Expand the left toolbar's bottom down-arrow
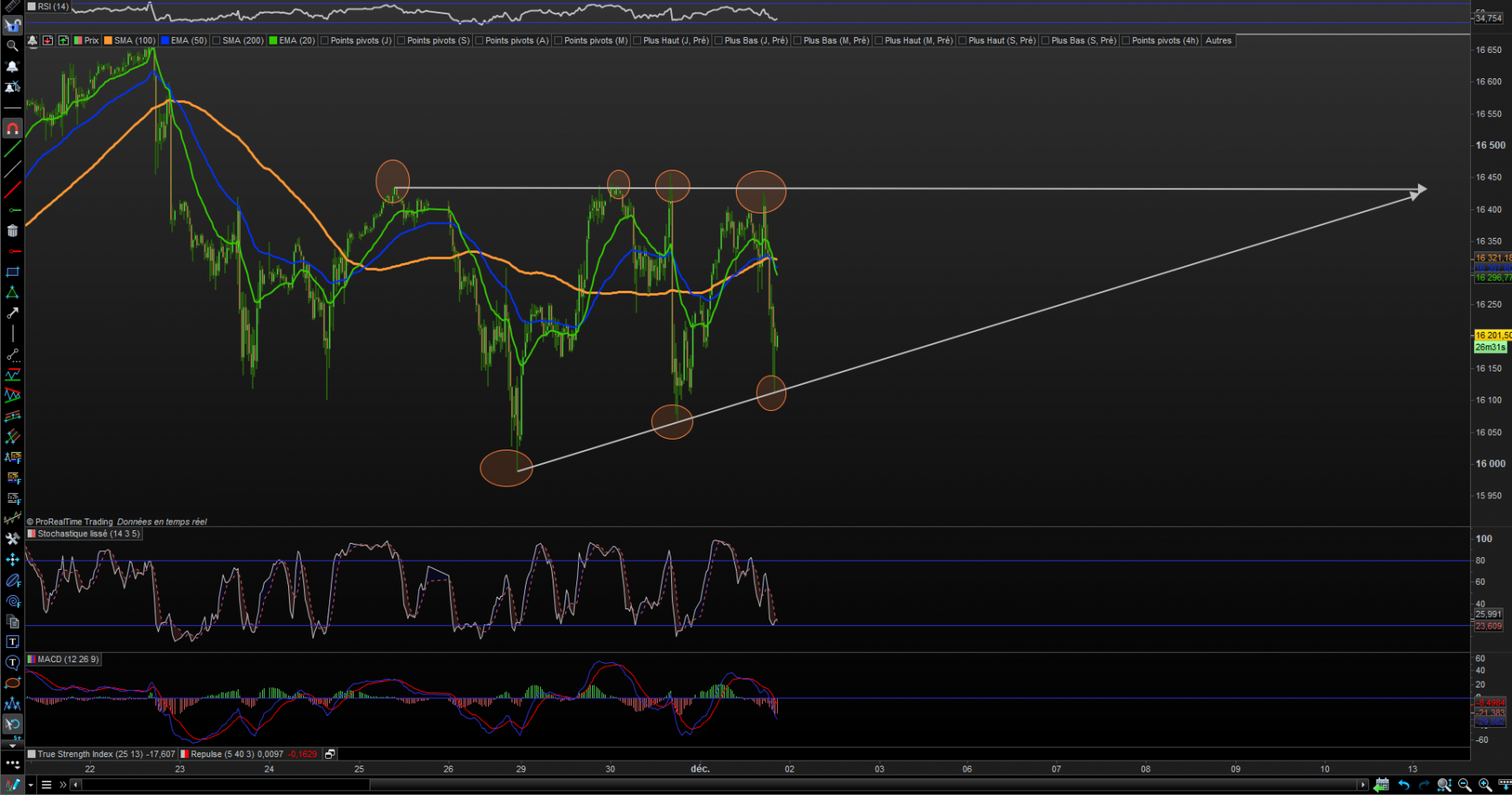This screenshot has height=795, width=1512. 12,745
